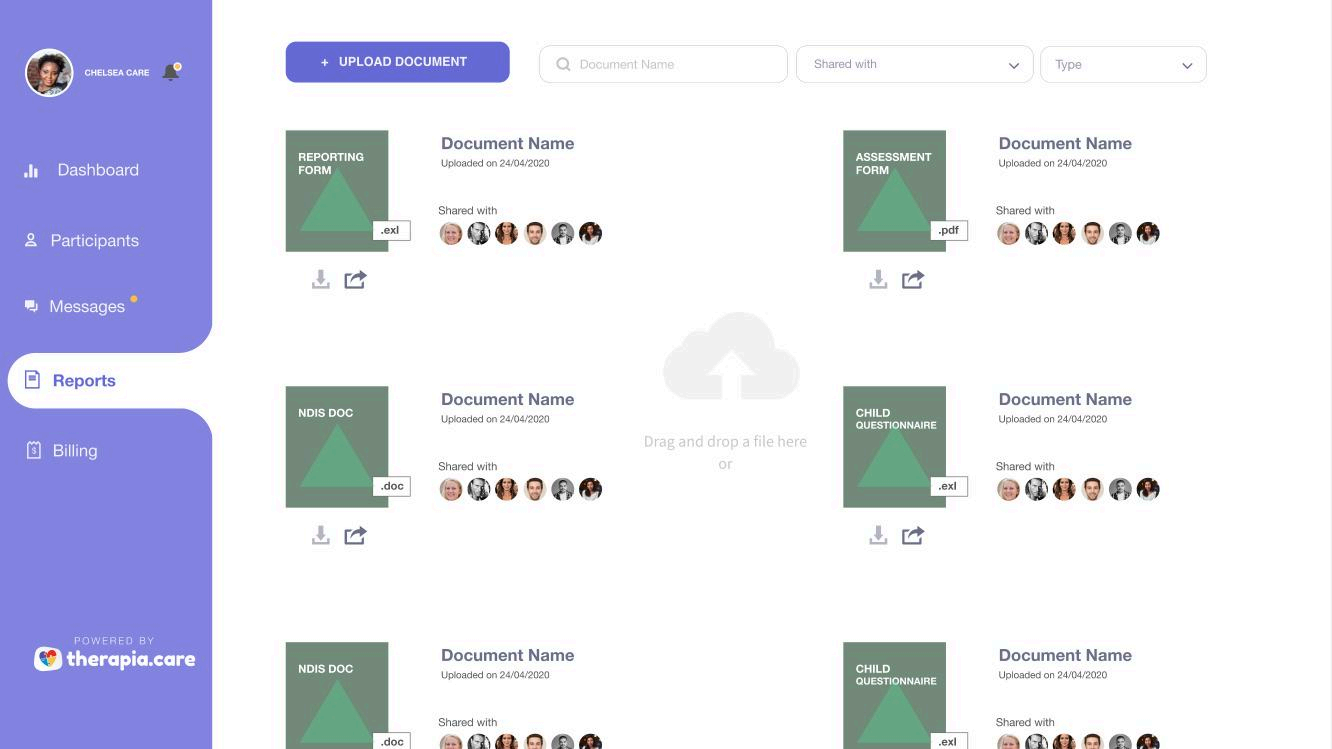Open the Type filter dropdown
This screenshot has height=749, width=1332.
coord(1123,65)
